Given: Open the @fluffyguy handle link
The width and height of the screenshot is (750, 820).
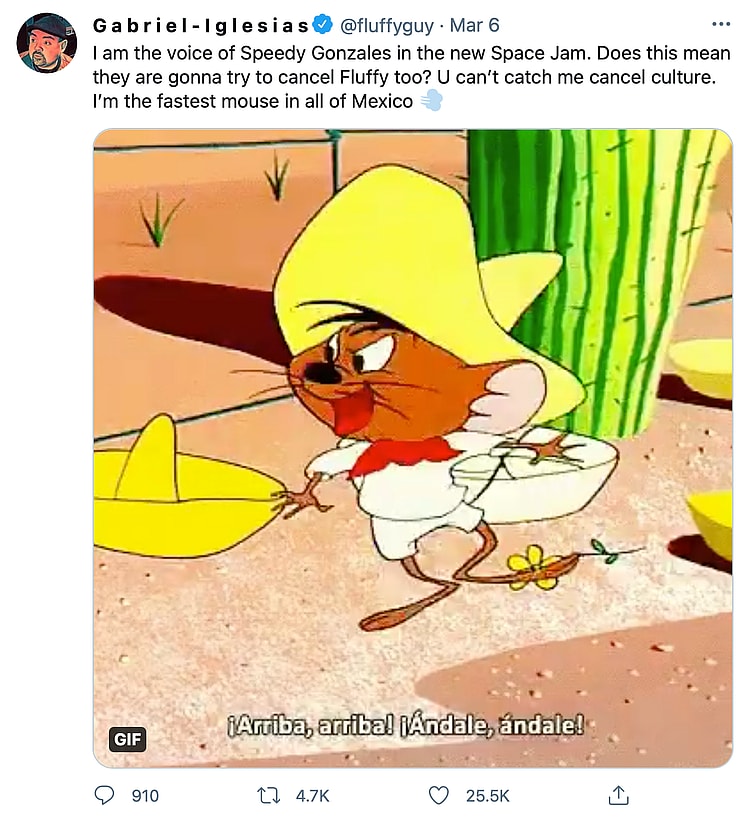Looking at the screenshot, I should point(387,25).
